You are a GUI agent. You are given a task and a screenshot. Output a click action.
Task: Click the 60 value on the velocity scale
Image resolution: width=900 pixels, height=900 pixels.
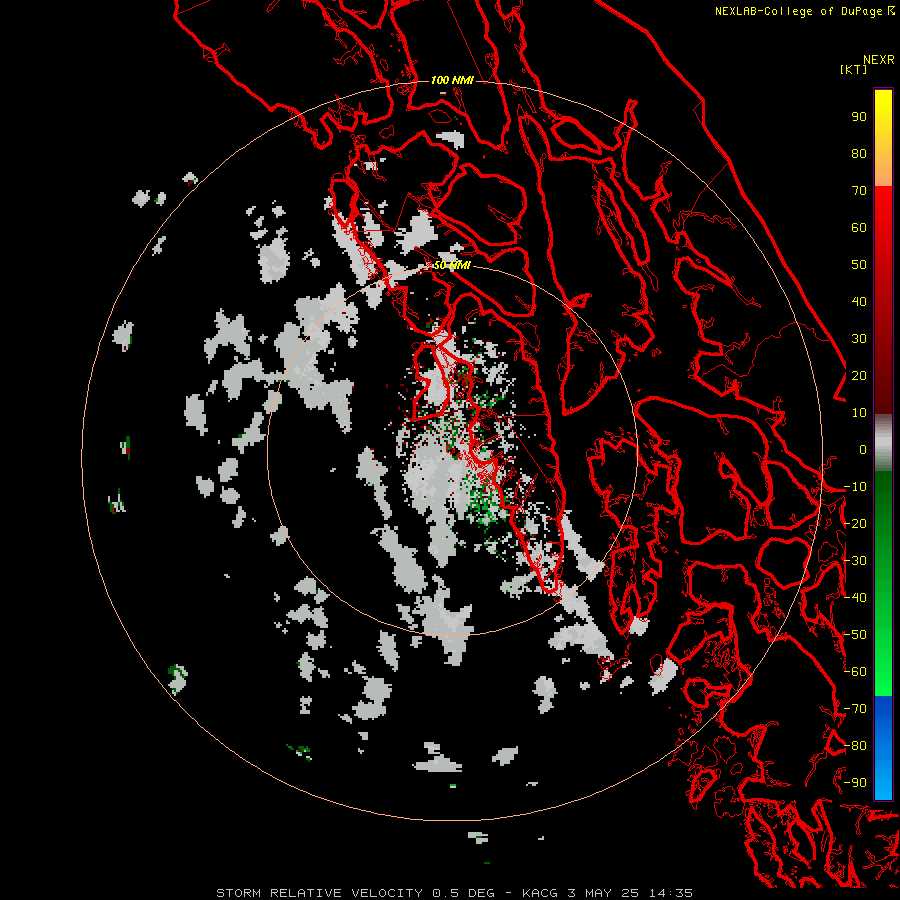click(x=859, y=228)
